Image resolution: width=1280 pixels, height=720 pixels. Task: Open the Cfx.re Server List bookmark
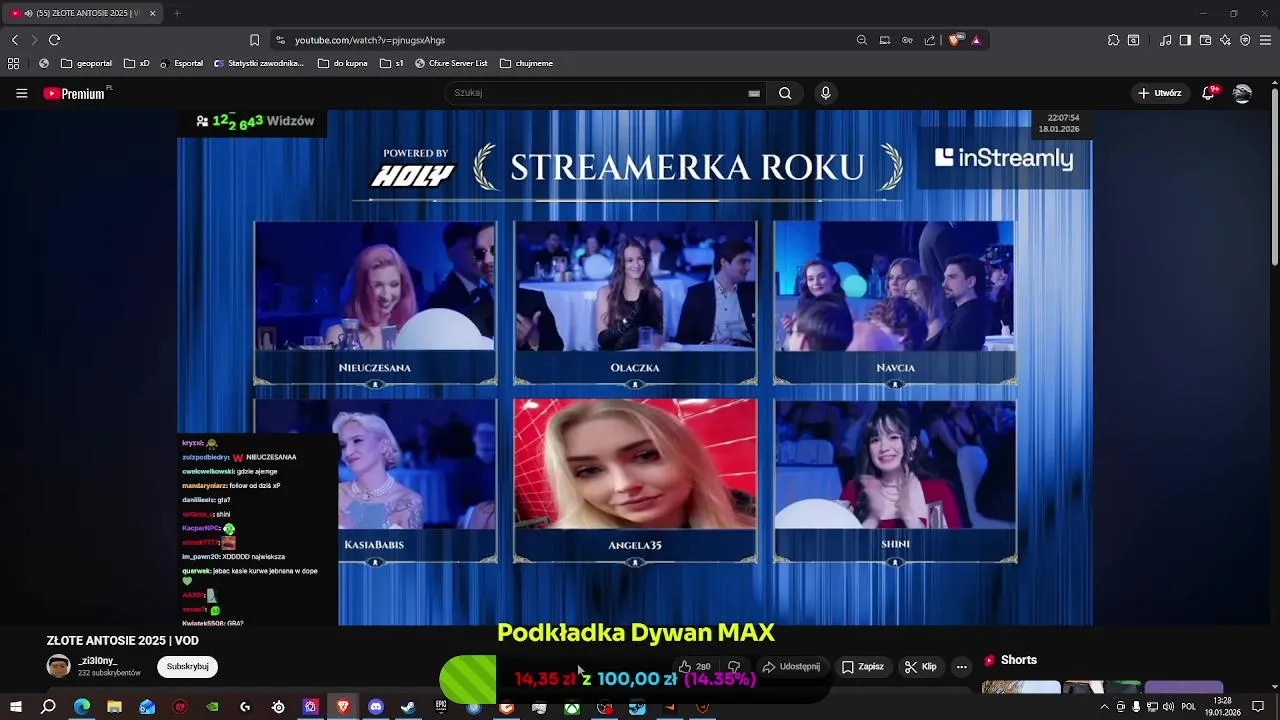point(451,63)
